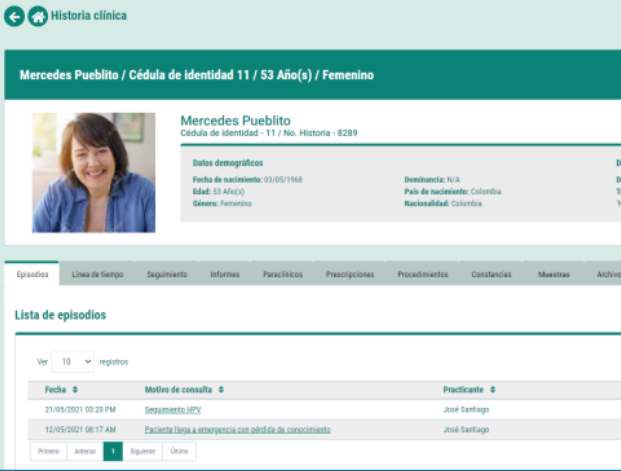Click the Historia clínica page title

coord(89,16)
